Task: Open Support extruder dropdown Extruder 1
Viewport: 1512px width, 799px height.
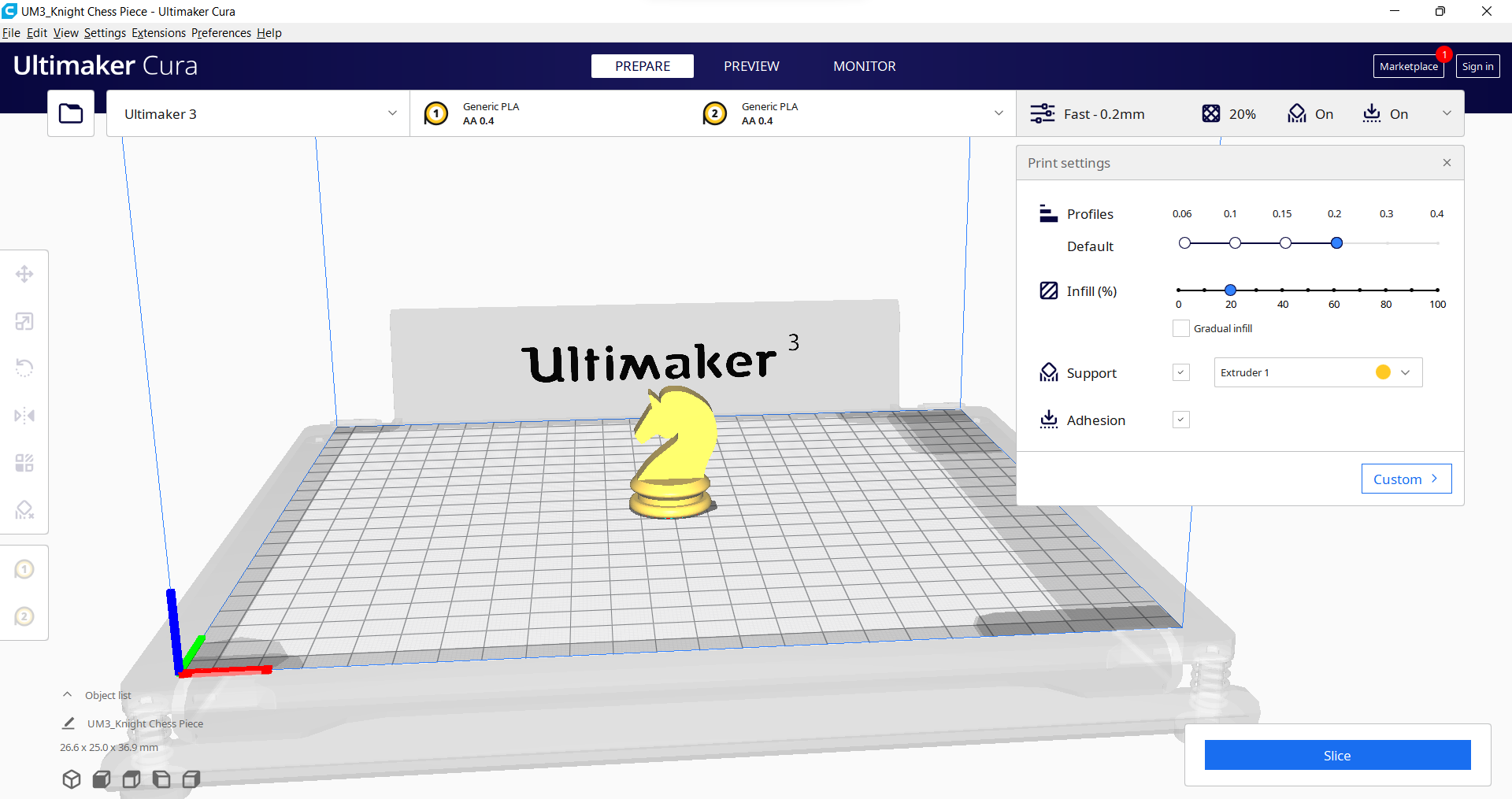Action: (x=1318, y=372)
